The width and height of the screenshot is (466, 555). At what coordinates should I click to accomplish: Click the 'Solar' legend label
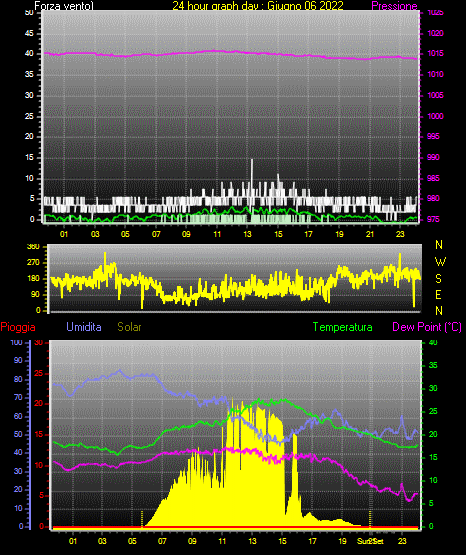(x=129, y=327)
